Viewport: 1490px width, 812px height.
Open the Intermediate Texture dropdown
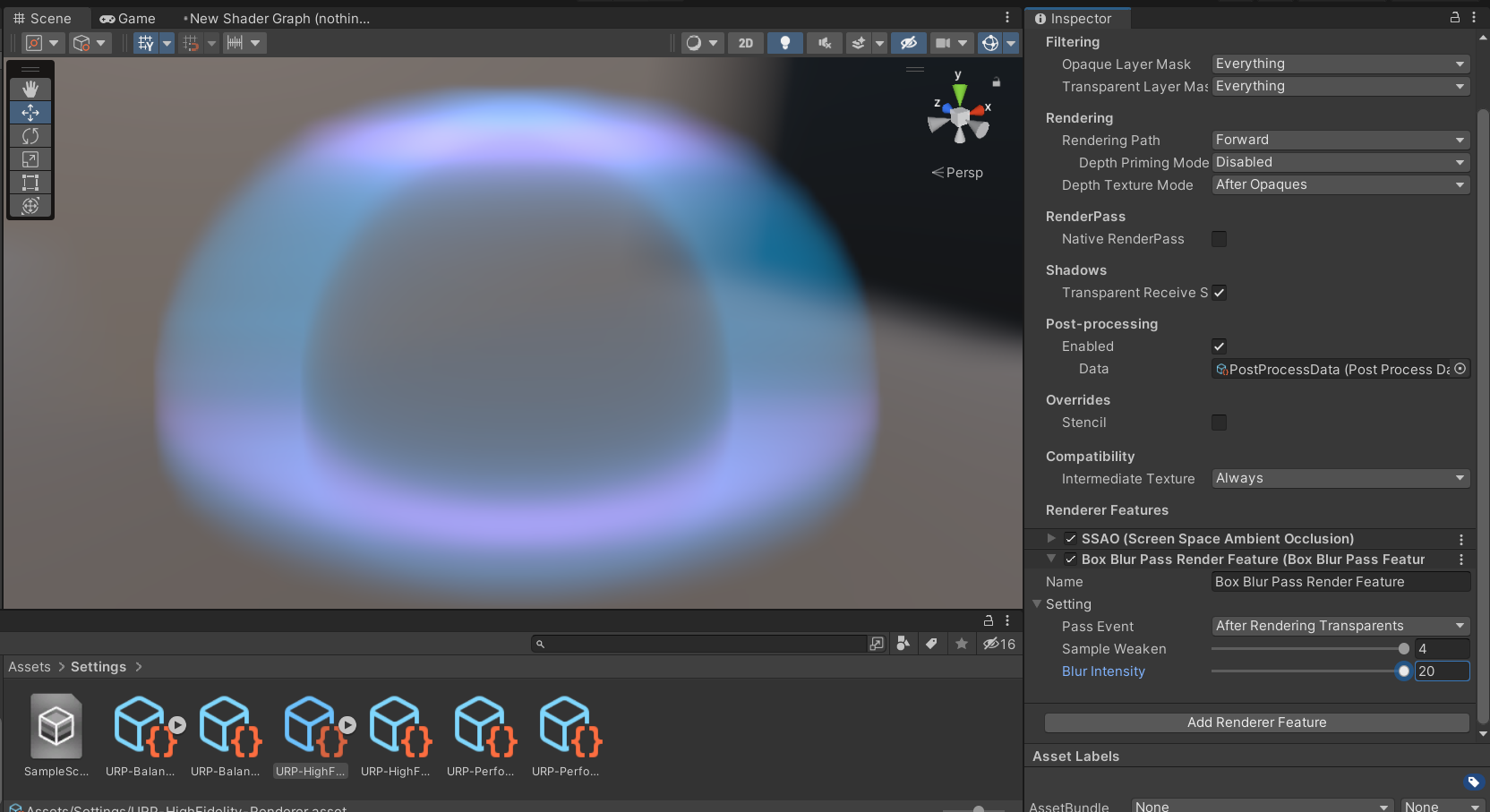click(x=1340, y=478)
